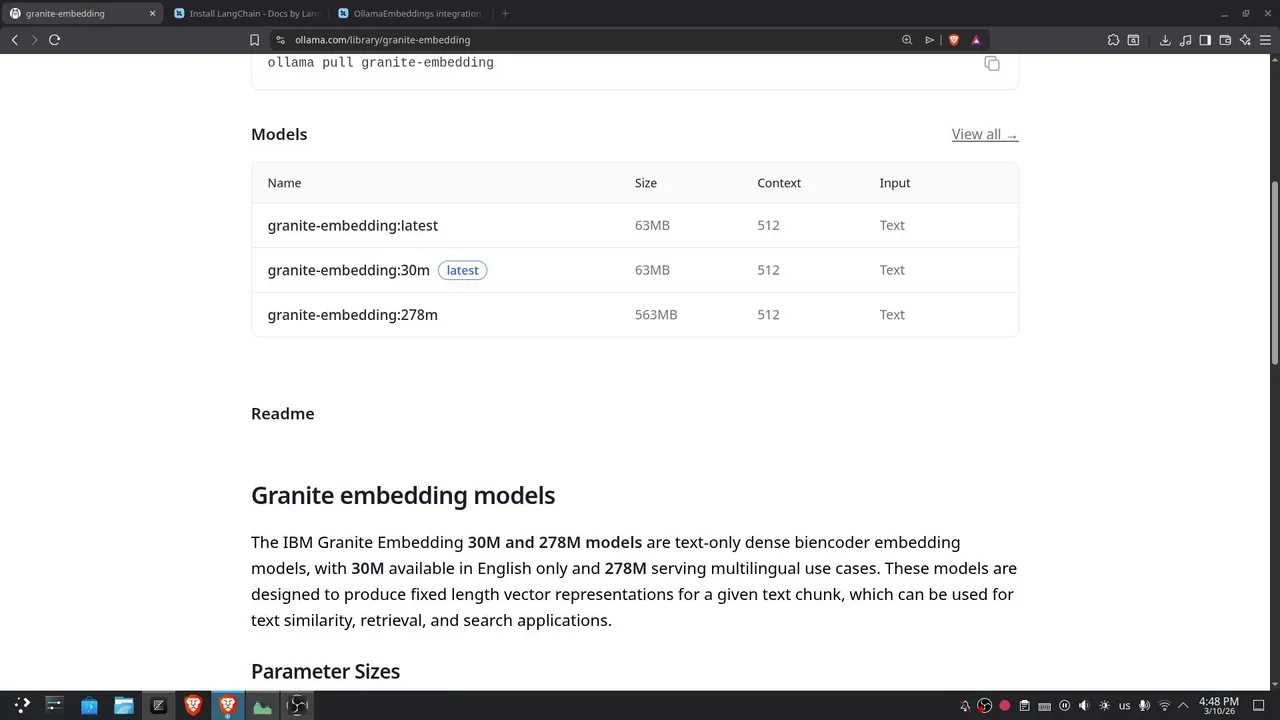Screen dimensions: 1280x720
Task: Open Wi-Fi network settings in tray
Action: tap(1165, 706)
